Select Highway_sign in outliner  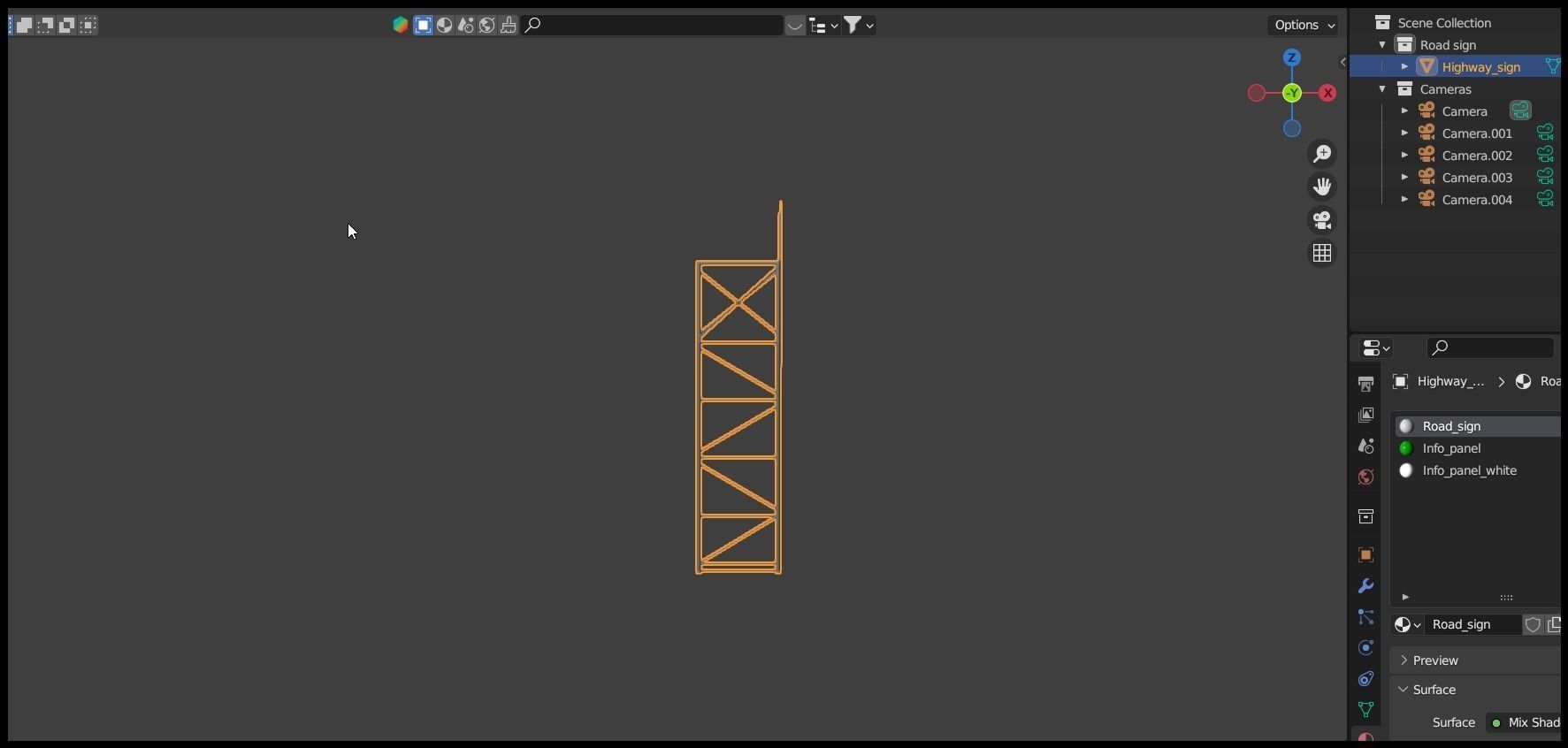coord(1481,67)
